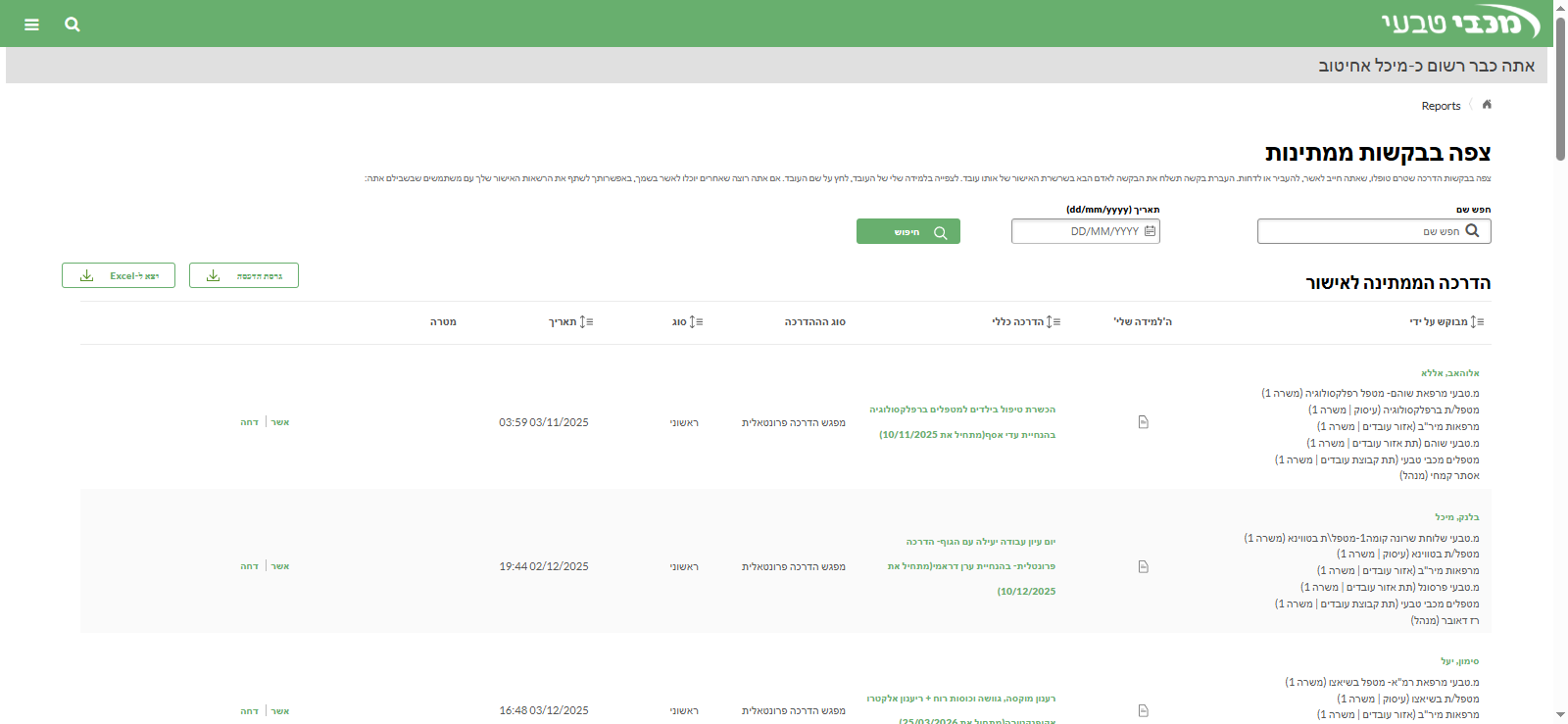Image resolution: width=1568 pixels, height=724 pixels.
Task: Click the magnifier icon in the green header
Action: pos(73,24)
